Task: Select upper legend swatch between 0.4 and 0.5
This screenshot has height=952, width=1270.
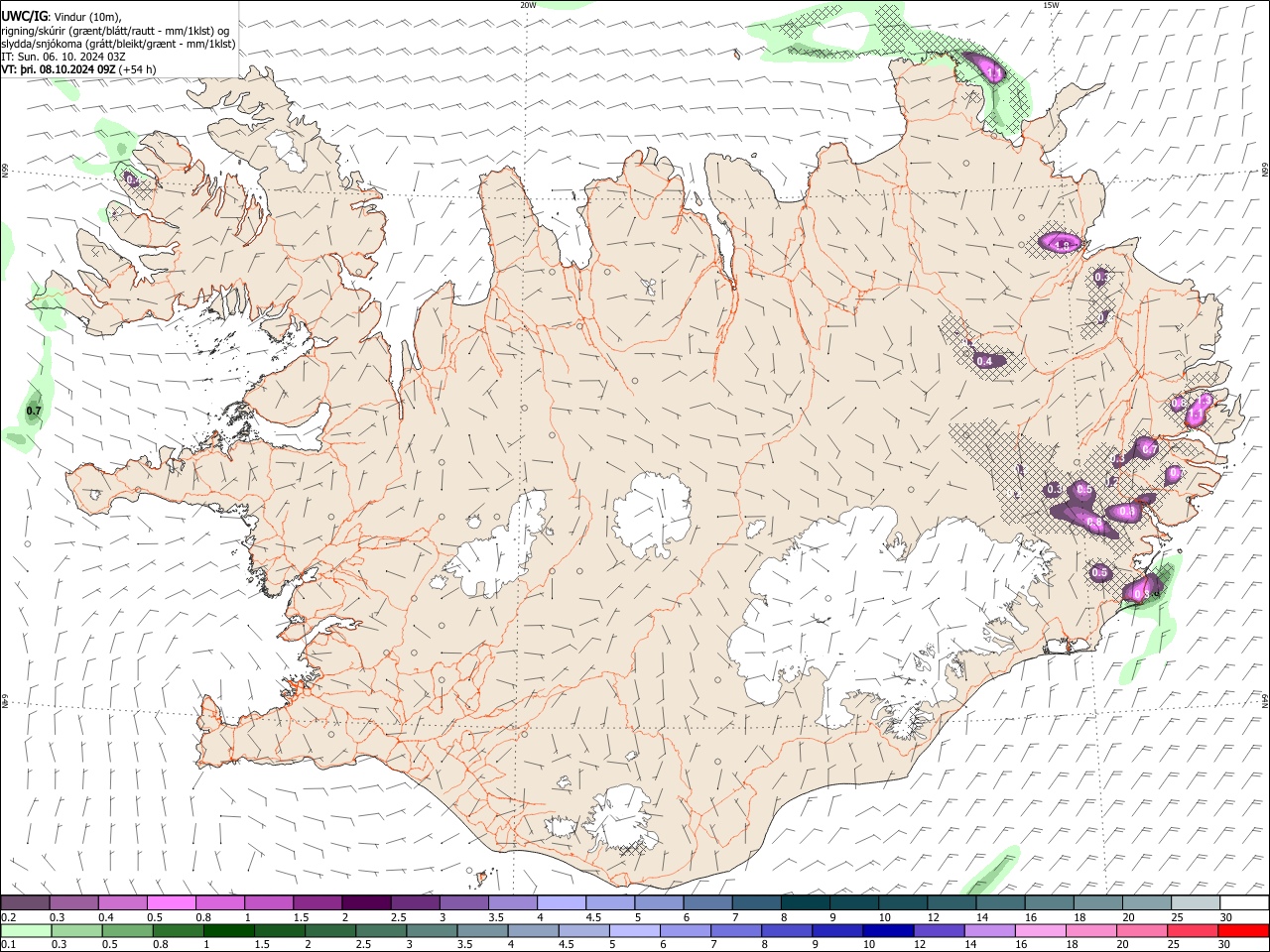Action: coord(122,902)
